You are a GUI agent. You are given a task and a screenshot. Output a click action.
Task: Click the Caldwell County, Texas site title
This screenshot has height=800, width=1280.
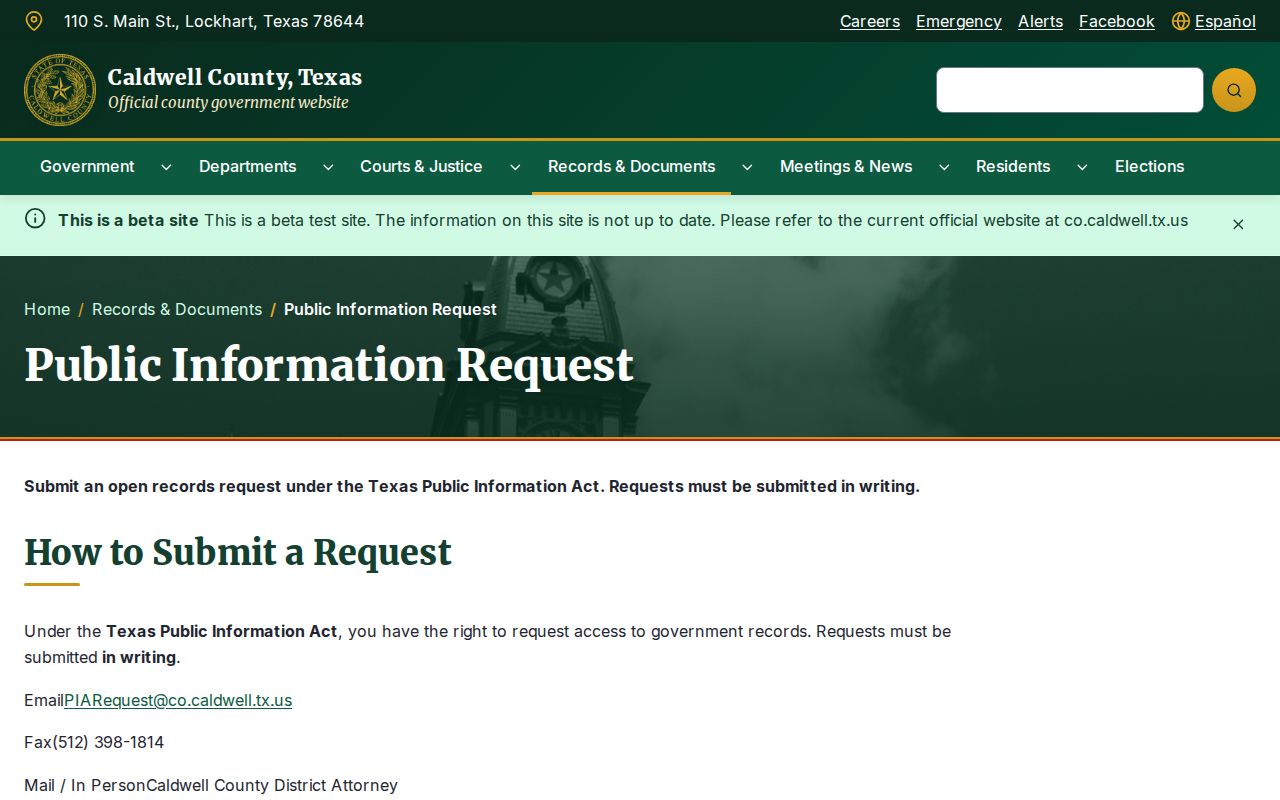coord(235,77)
